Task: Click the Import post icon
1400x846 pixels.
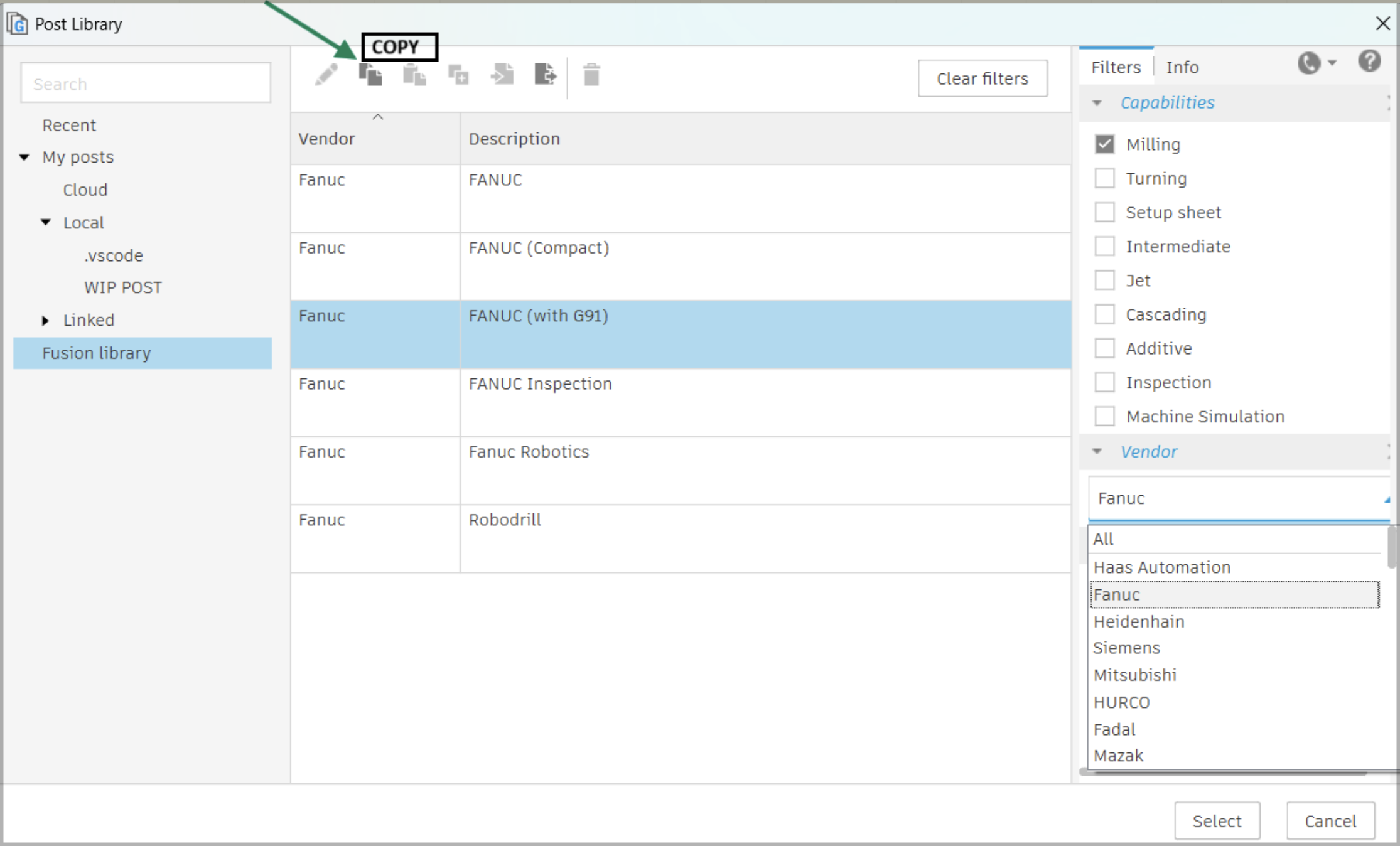Action: click(x=502, y=75)
